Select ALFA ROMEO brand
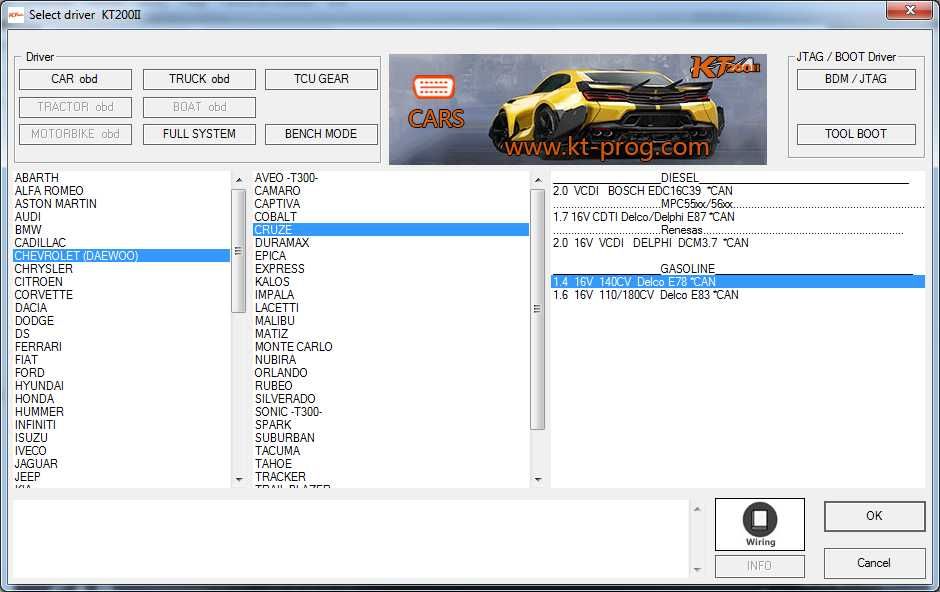 point(121,191)
